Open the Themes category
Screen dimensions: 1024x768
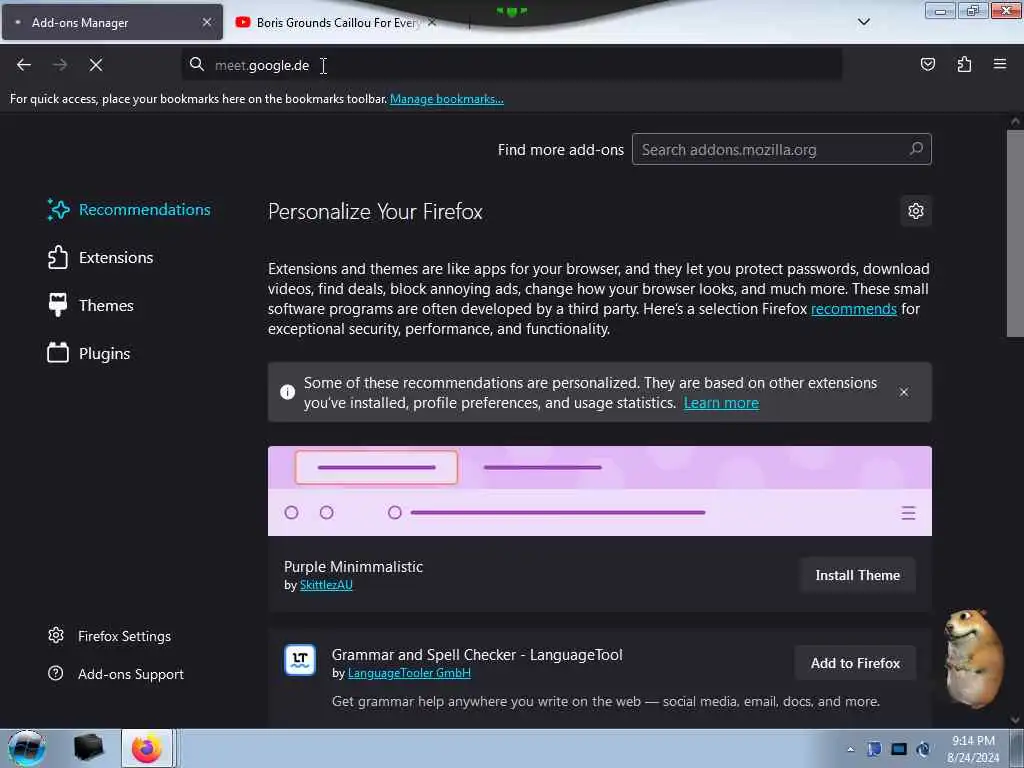coord(91,306)
